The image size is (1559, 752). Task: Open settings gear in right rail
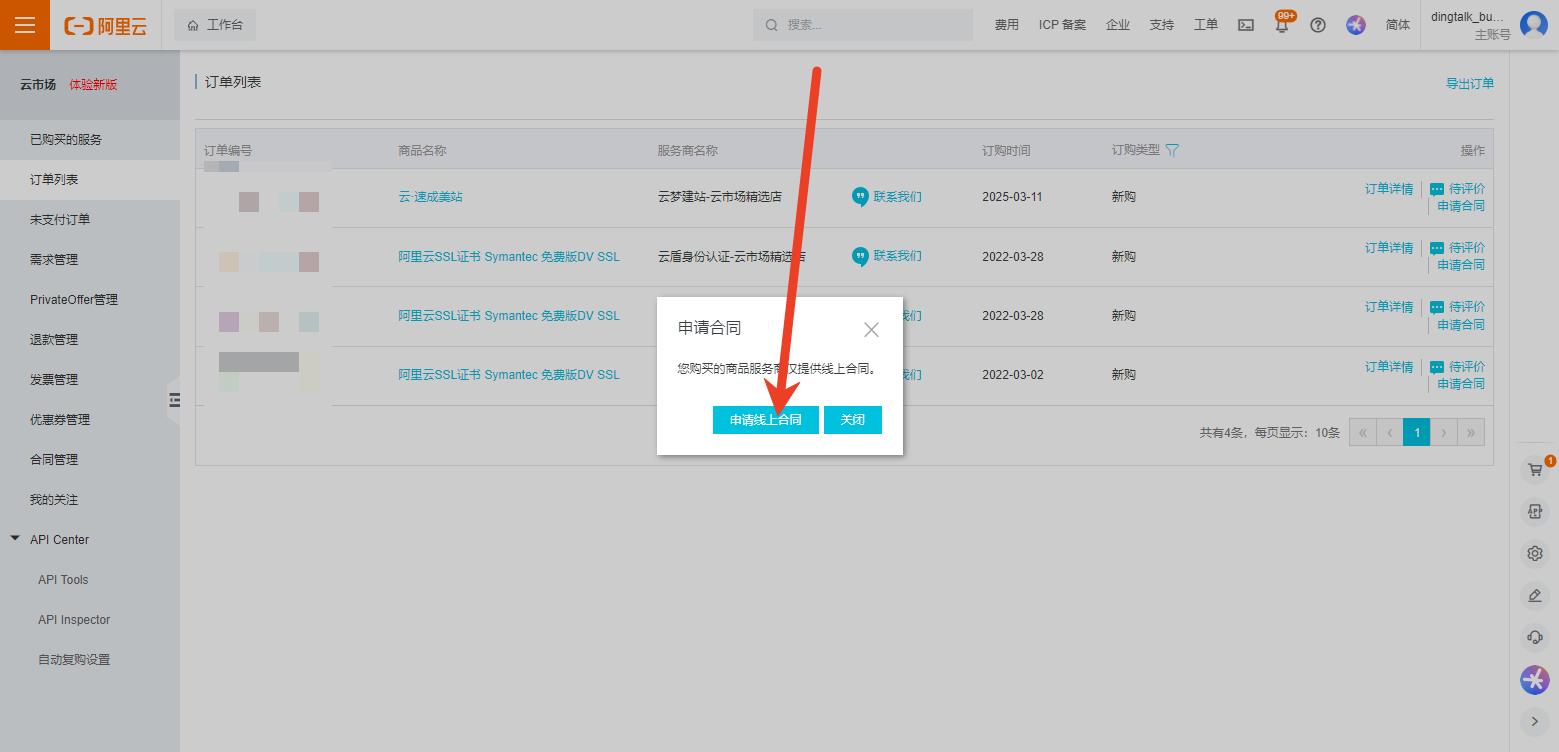point(1534,553)
